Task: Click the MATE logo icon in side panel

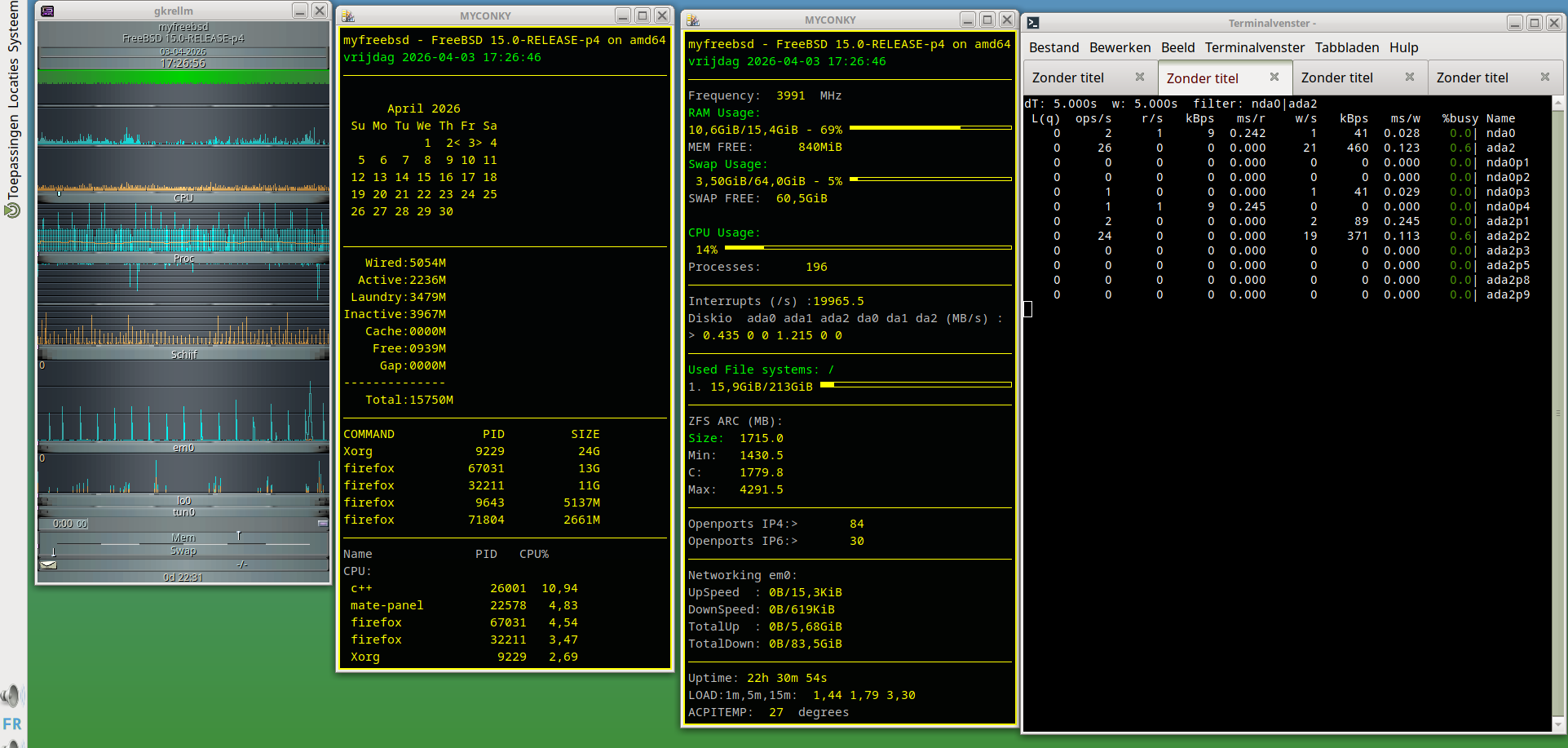Action: [x=12, y=210]
